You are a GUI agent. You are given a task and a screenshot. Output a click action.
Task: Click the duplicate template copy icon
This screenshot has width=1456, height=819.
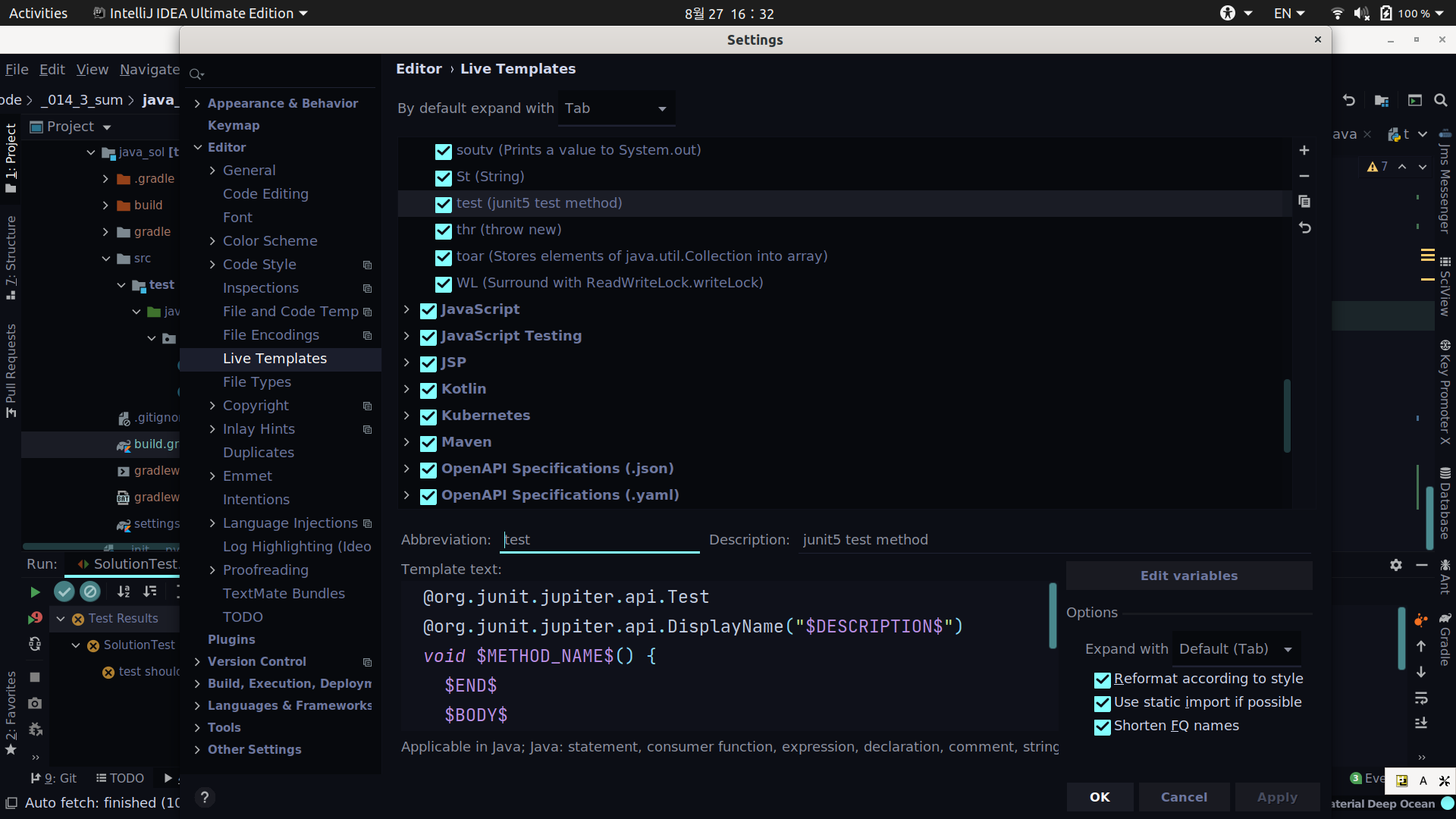pos(1304,202)
